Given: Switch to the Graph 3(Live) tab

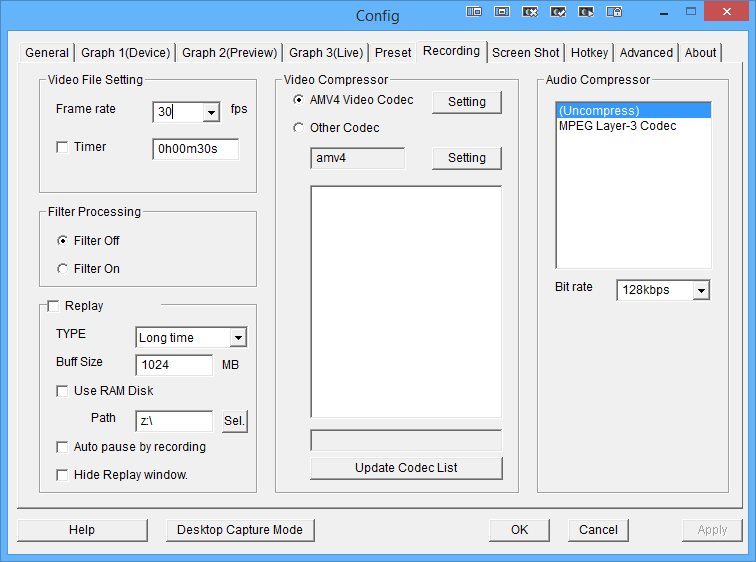Looking at the screenshot, I should pyautogui.click(x=326, y=53).
